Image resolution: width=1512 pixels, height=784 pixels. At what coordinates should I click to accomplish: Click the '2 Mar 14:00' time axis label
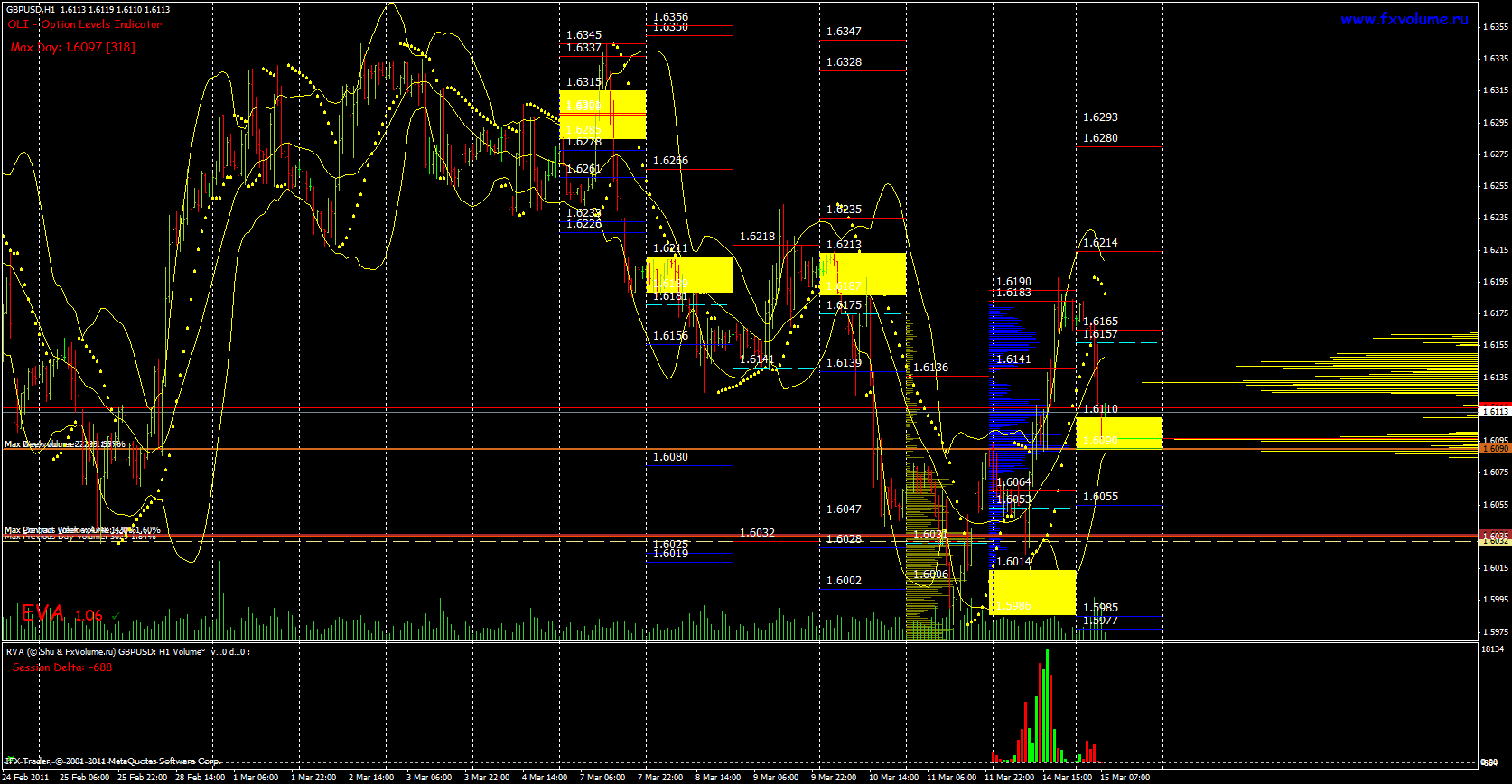(x=371, y=777)
